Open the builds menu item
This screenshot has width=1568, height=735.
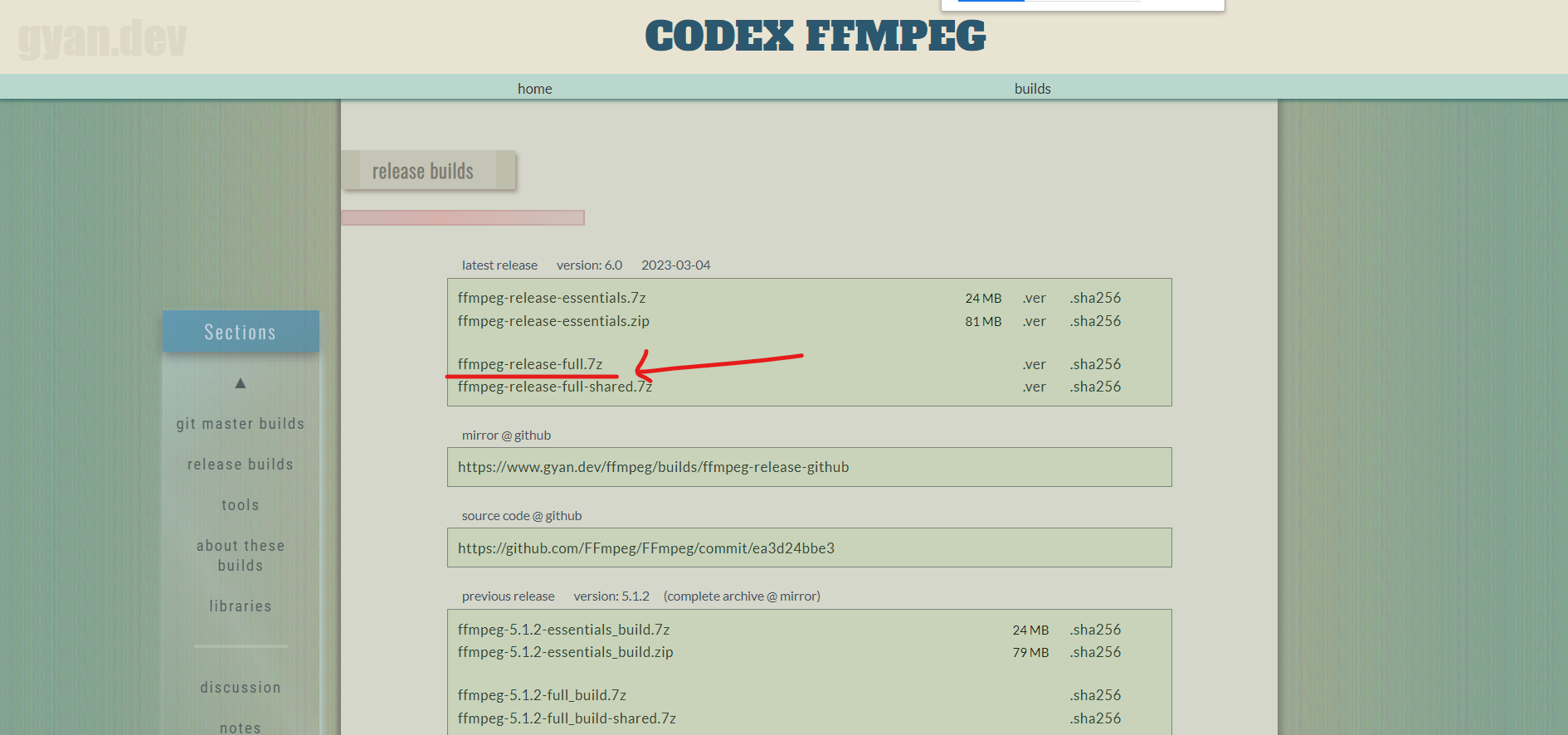point(1032,89)
